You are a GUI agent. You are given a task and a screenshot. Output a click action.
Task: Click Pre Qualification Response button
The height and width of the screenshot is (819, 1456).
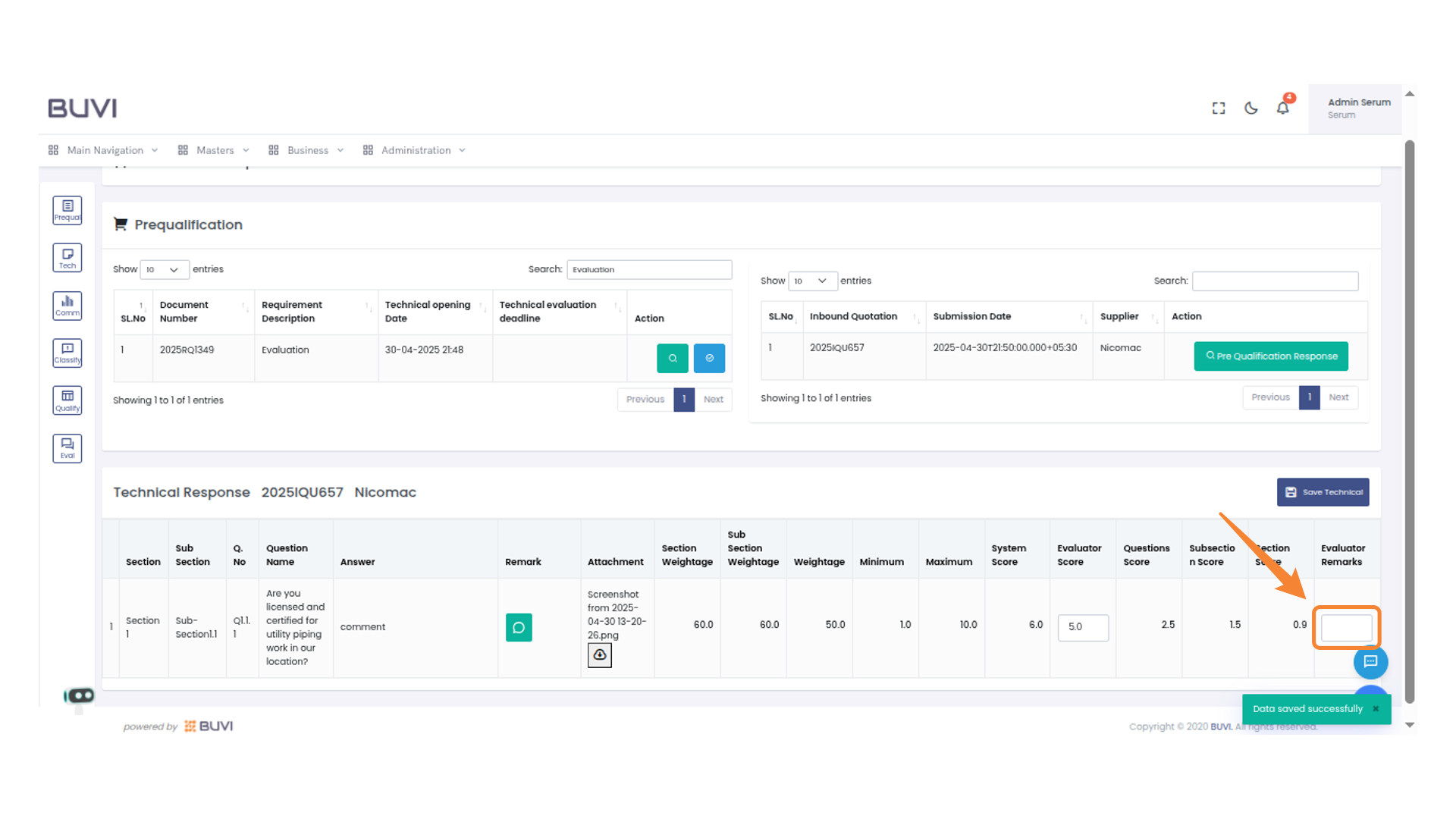(1271, 356)
